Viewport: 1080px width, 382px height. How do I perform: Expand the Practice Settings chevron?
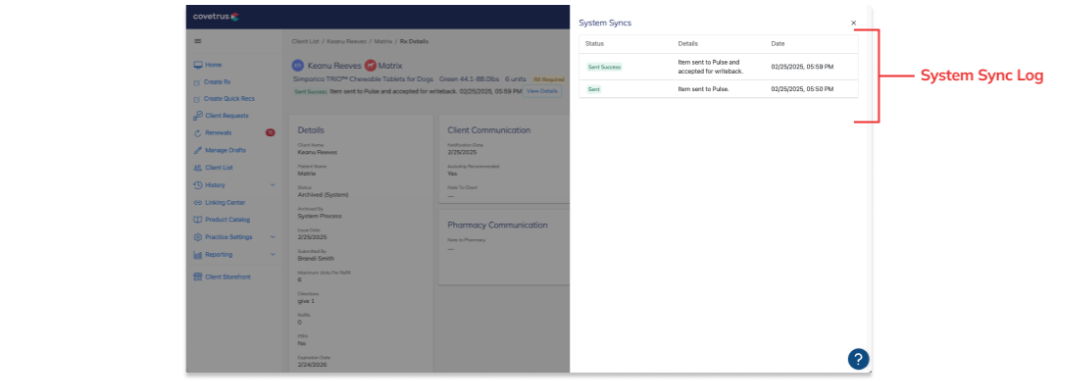click(x=273, y=237)
